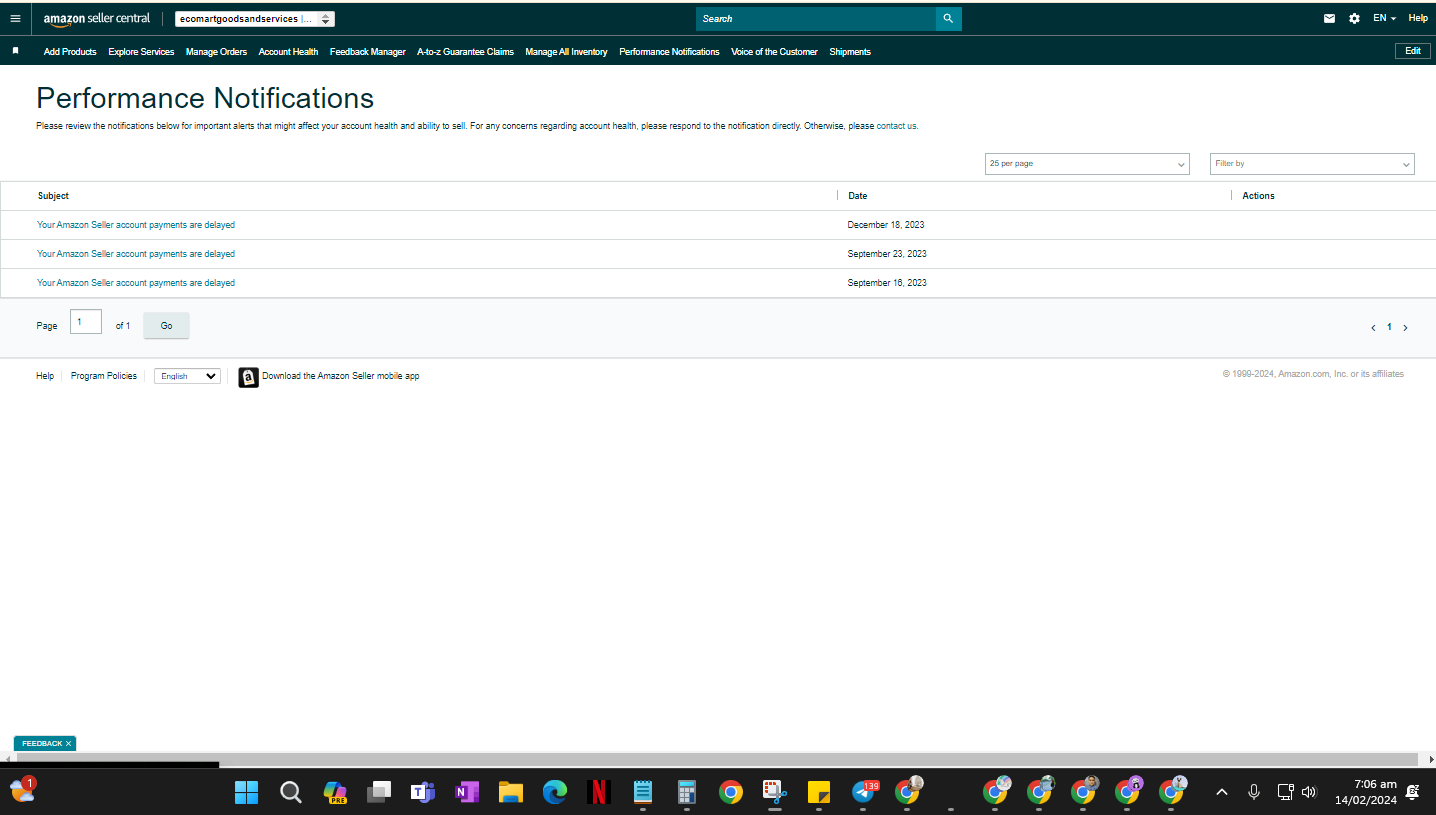Open Sticky Notes from the taskbar

coord(819,793)
